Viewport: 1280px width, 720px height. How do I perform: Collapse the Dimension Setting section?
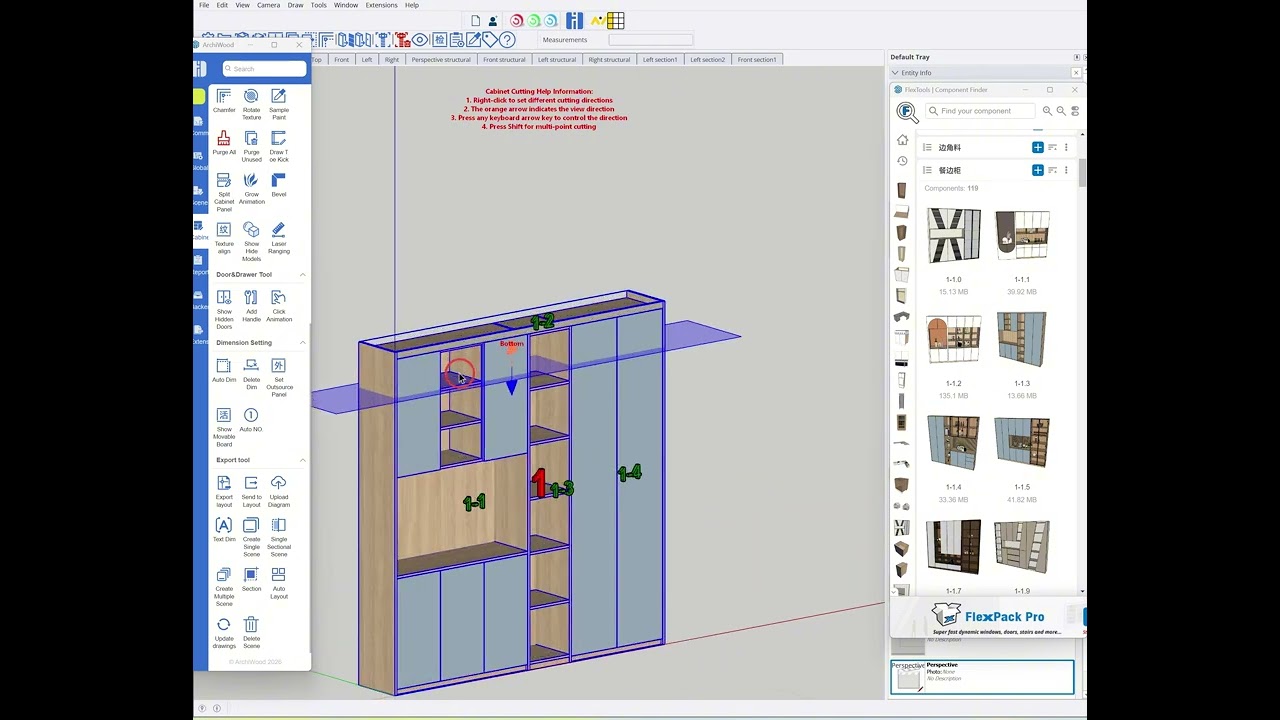302,342
